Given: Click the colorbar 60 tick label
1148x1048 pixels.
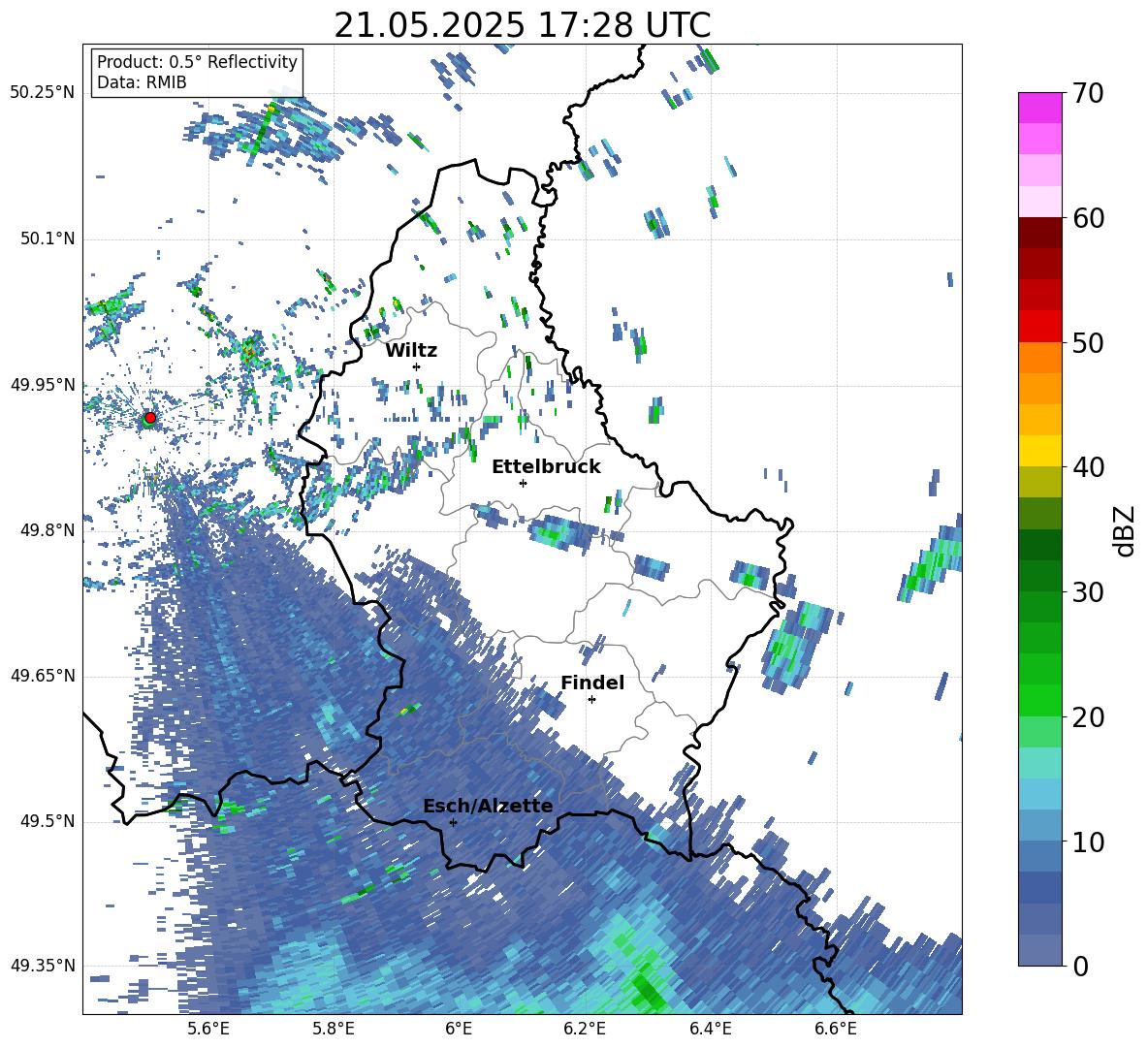Looking at the screenshot, I should (1089, 218).
